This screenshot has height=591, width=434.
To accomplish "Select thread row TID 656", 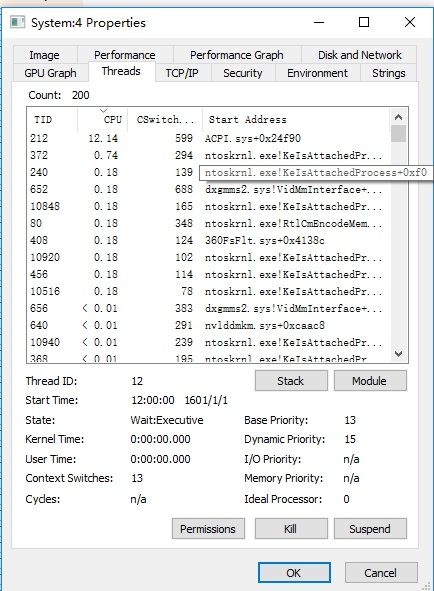I will 208,308.
